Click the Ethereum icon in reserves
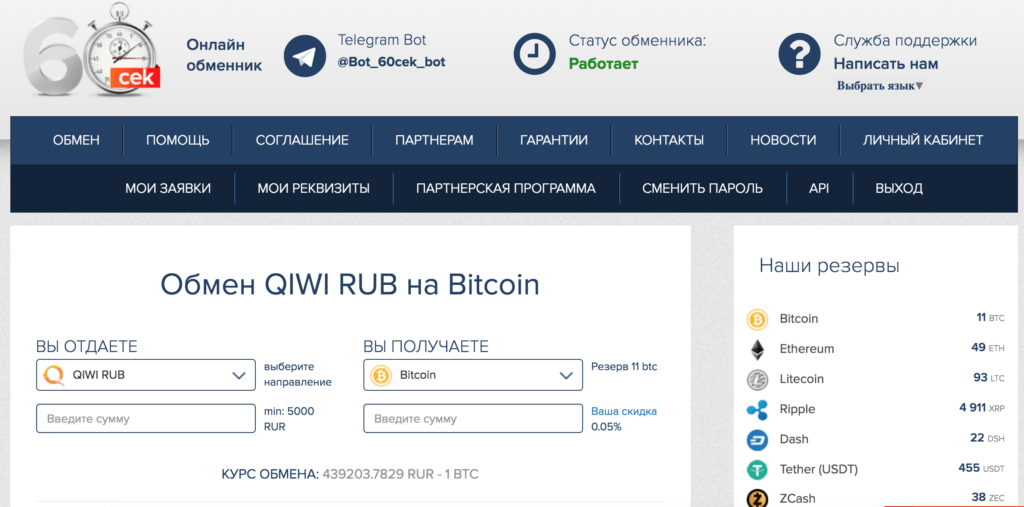This screenshot has height=507, width=1024. [x=757, y=349]
